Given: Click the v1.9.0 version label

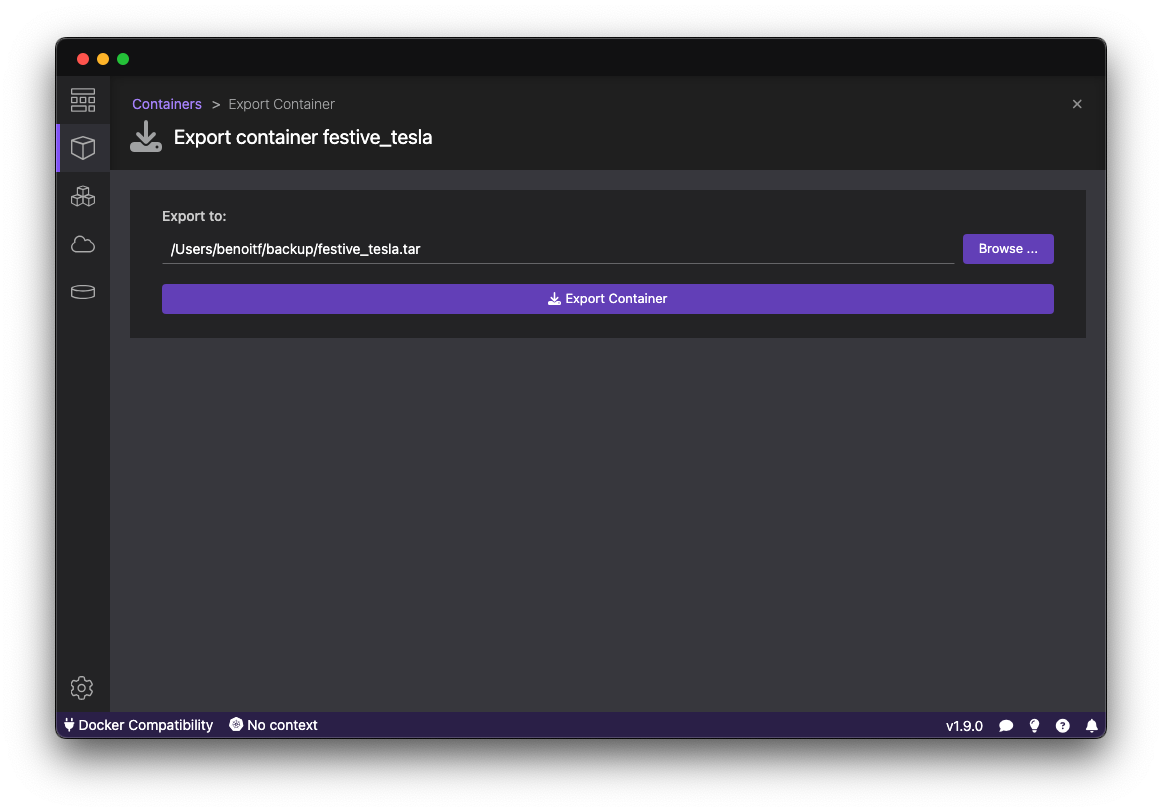Looking at the screenshot, I should coord(964,725).
